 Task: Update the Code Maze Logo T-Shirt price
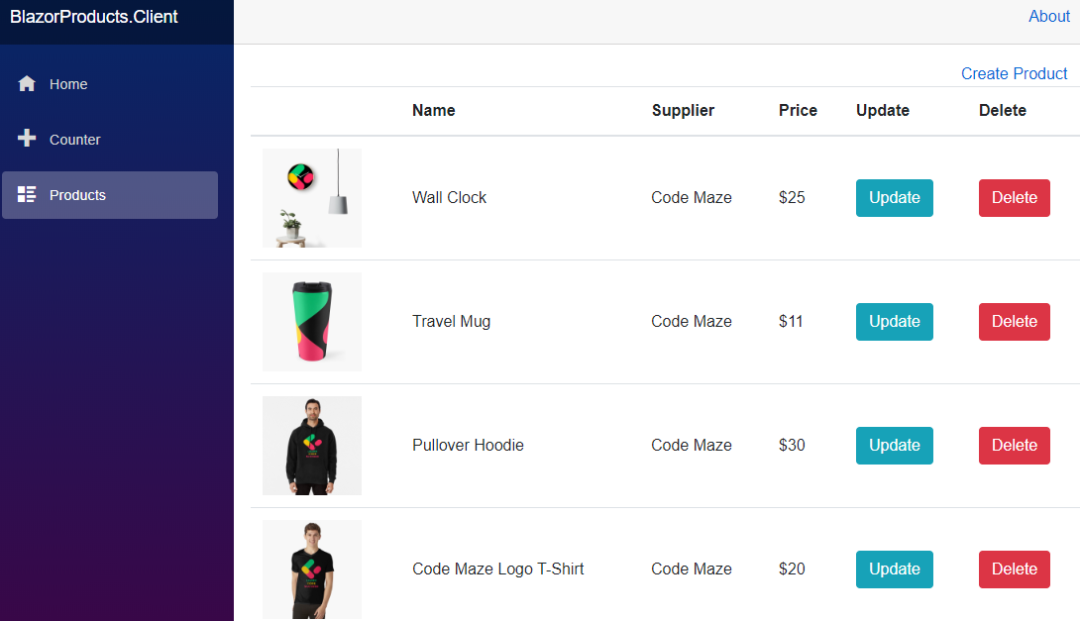pyautogui.click(x=893, y=569)
